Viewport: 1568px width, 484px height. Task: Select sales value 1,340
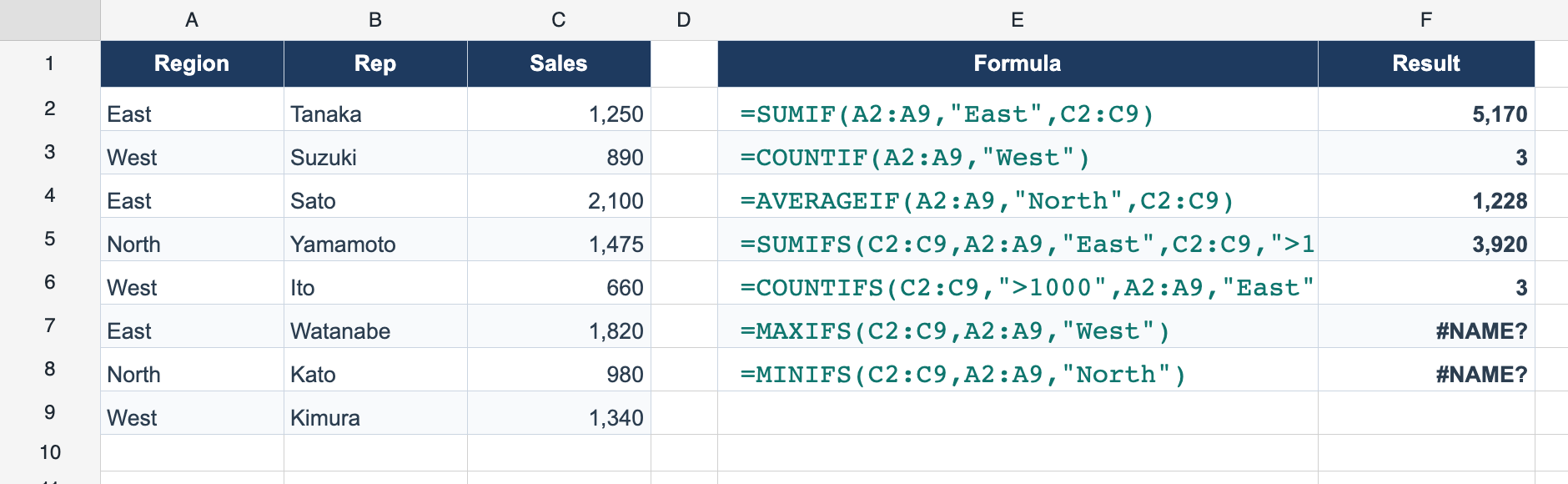[559, 413]
